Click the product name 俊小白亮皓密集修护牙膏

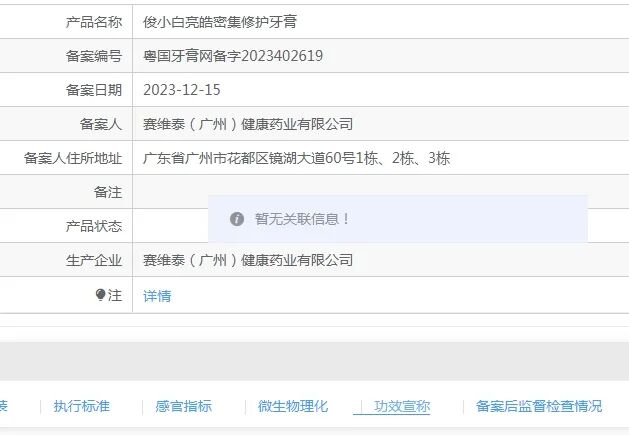click(220, 22)
